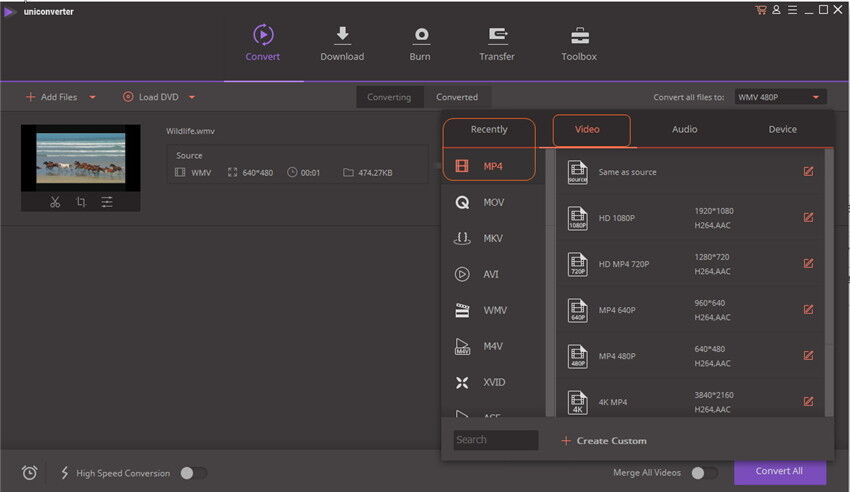850x492 pixels.
Task: Open the Audio tab
Action: tap(685, 130)
